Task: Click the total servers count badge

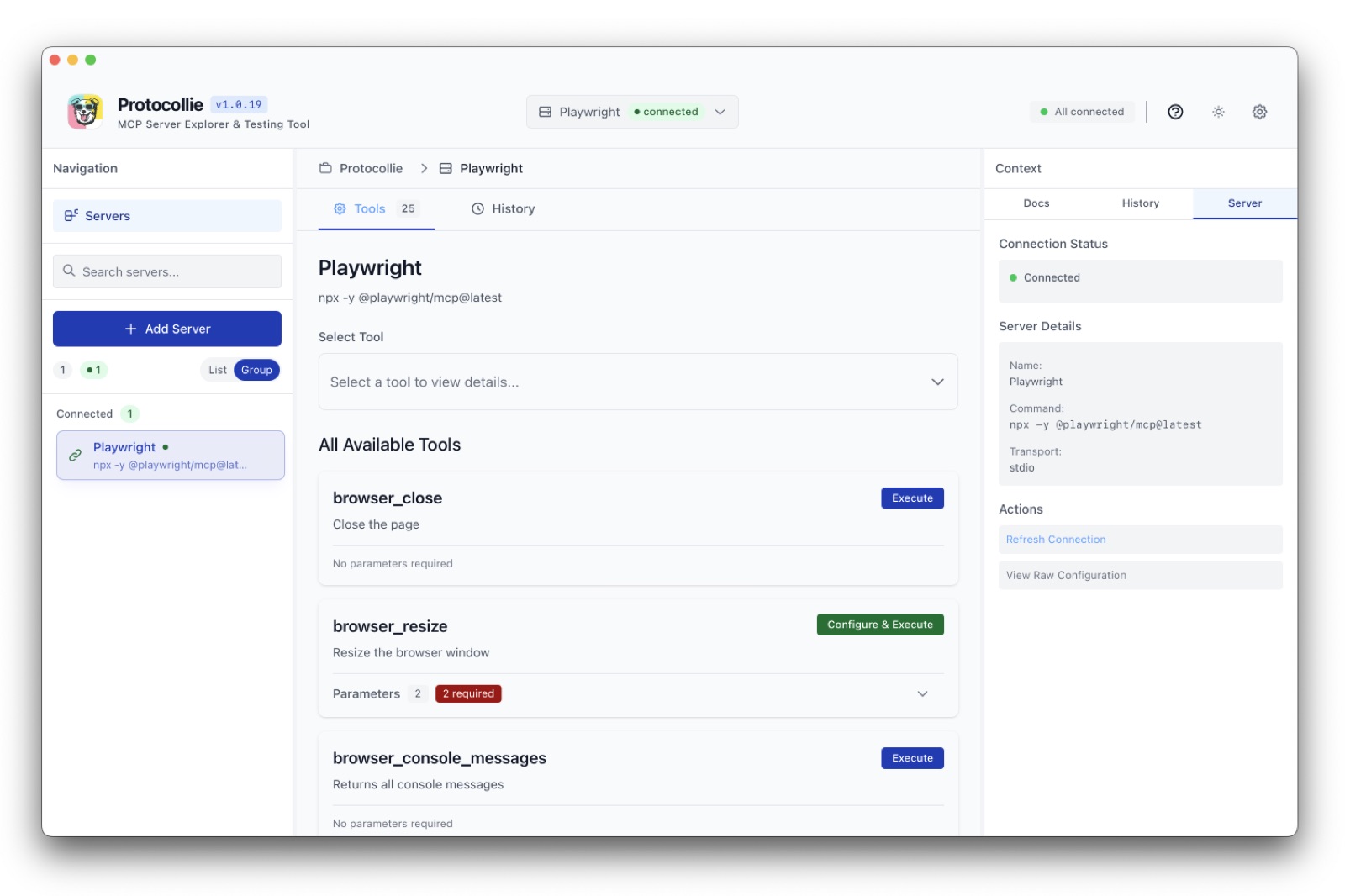Action: click(62, 370)
